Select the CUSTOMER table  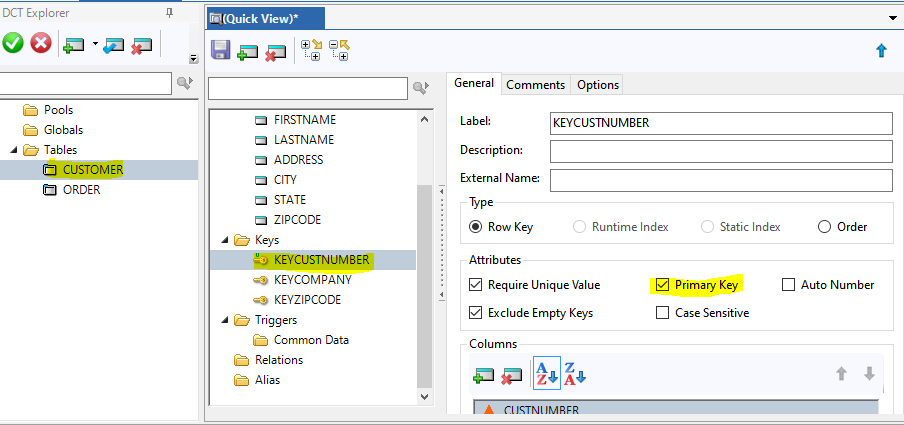point(93,170)
